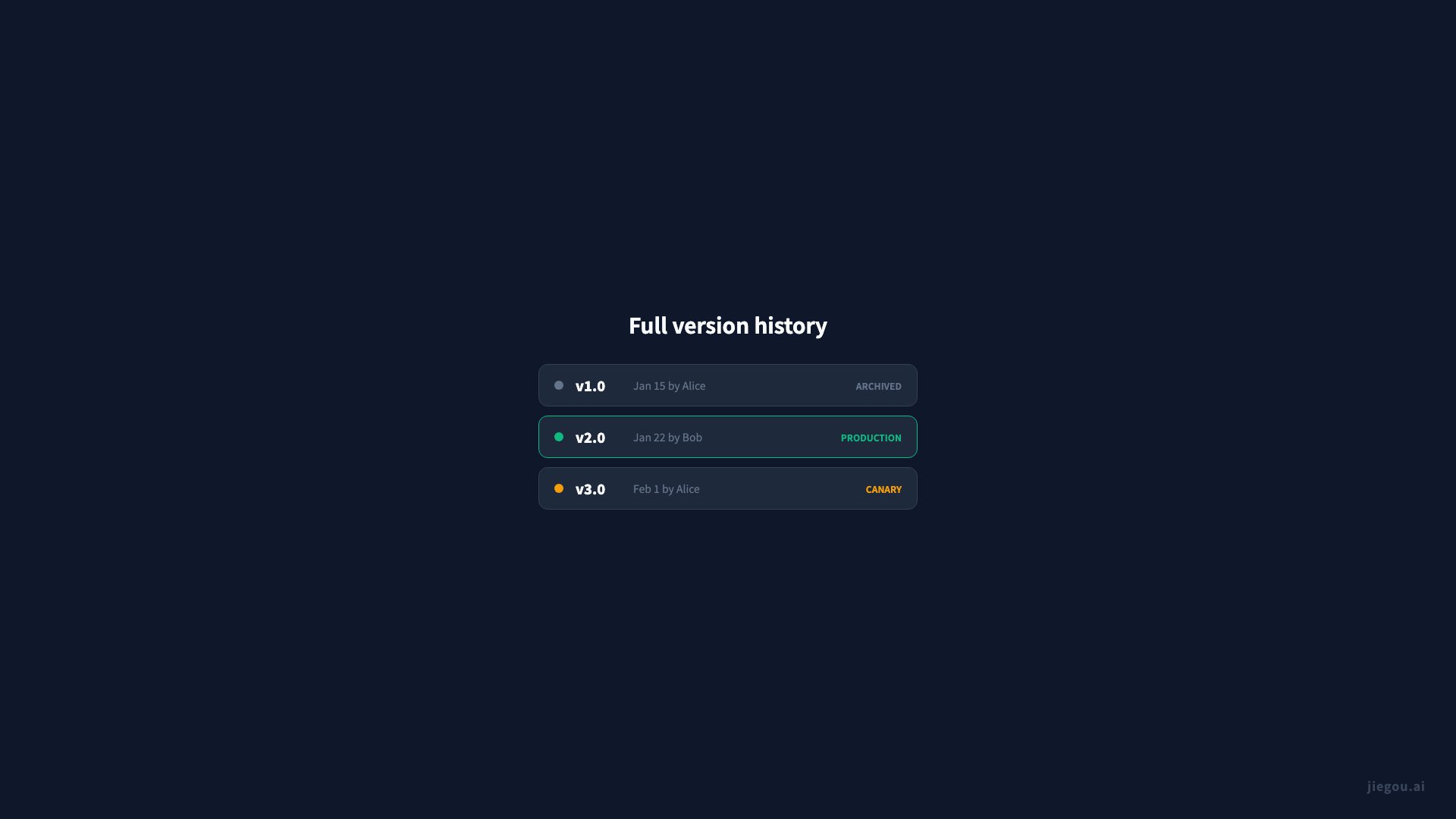
Task: Click empty middle area of highlighted production card
Action: coord(773,437)
